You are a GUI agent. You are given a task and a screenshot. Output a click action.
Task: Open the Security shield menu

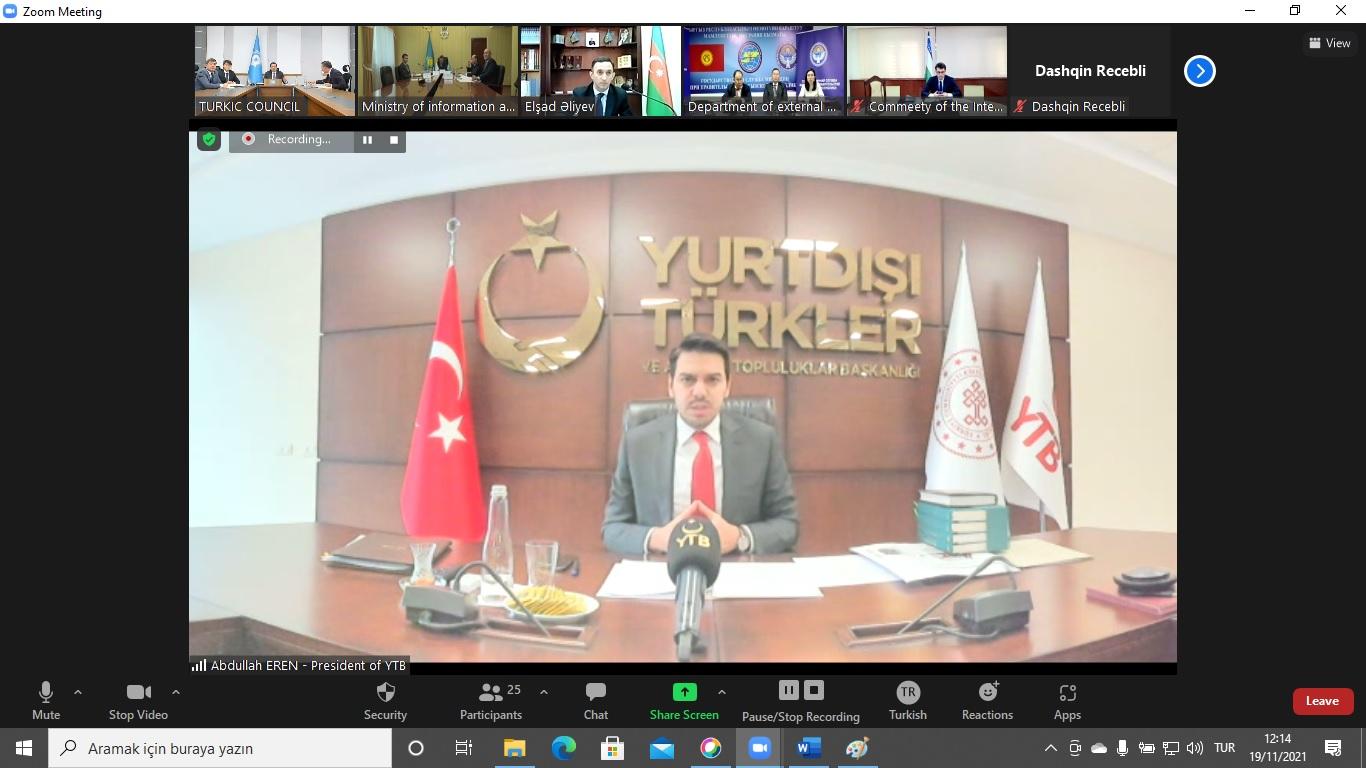[x=385, y=701]
